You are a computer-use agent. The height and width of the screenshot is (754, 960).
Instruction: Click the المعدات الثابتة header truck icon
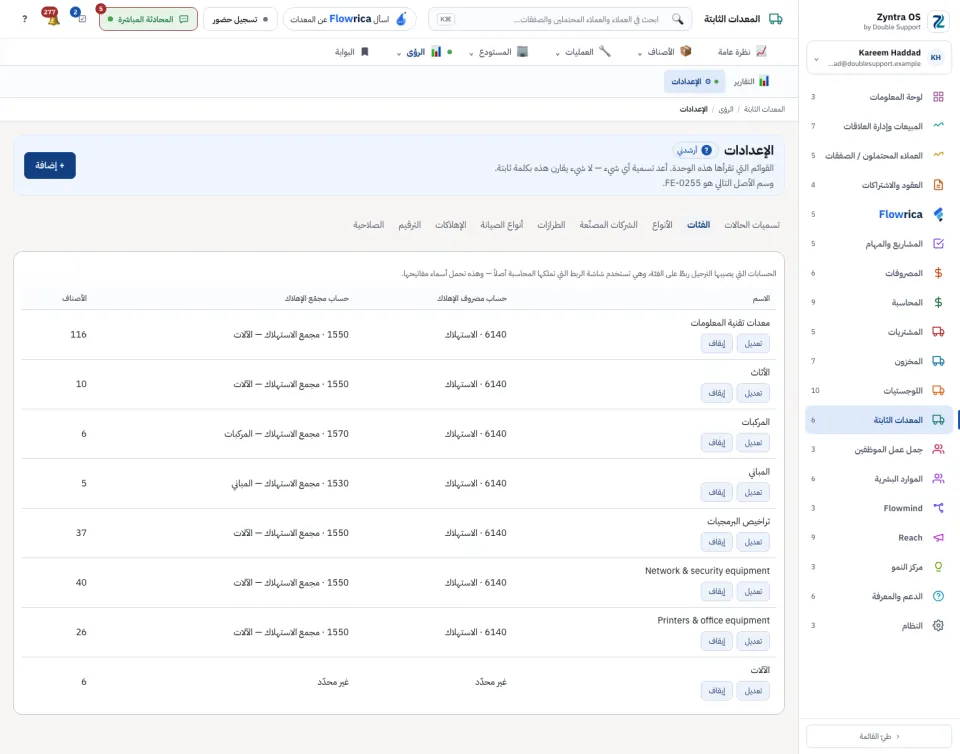pos(775,19)
